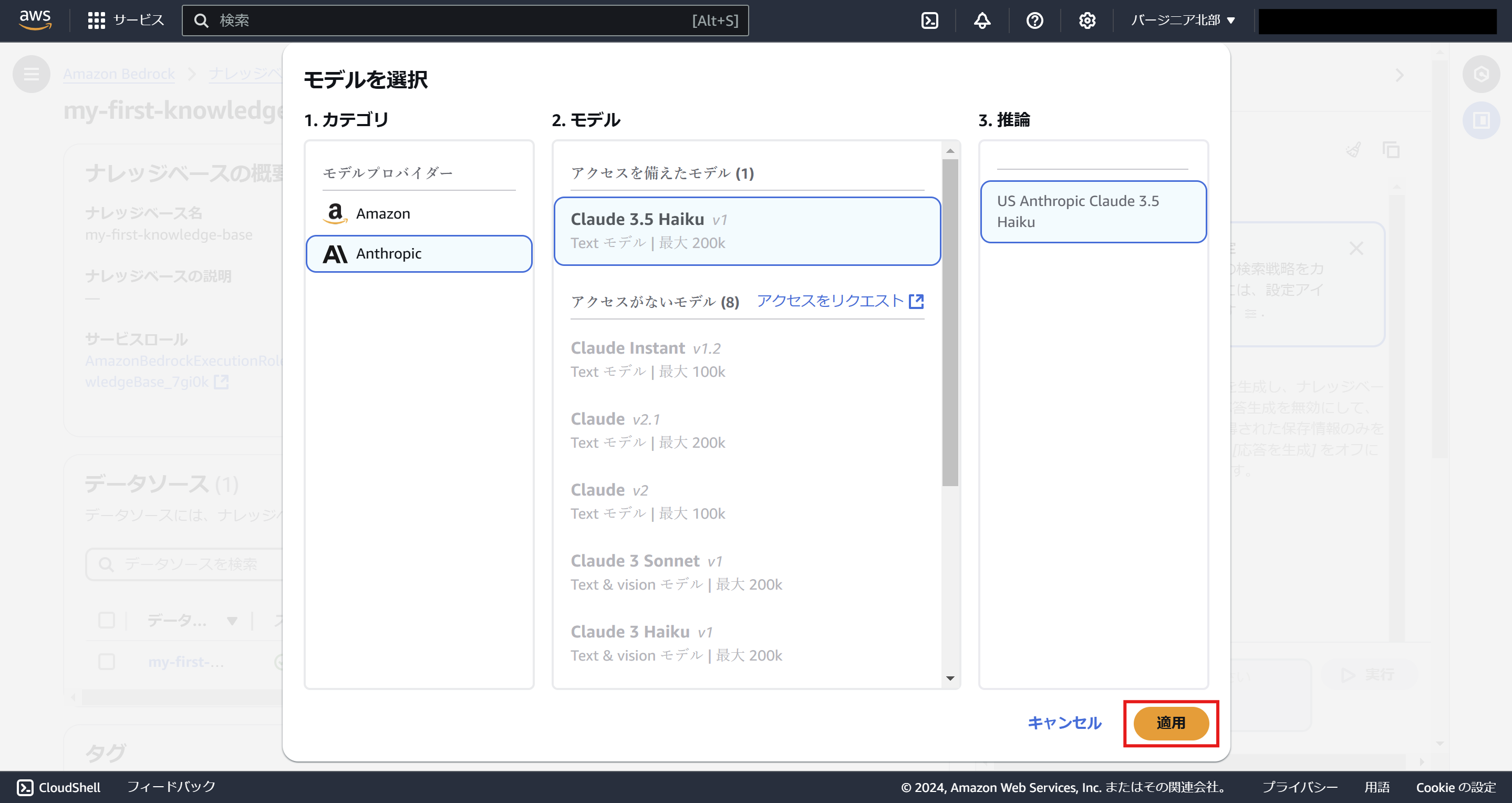
Task: Open the settings gear in header
Action: [x=1086, y=20]
